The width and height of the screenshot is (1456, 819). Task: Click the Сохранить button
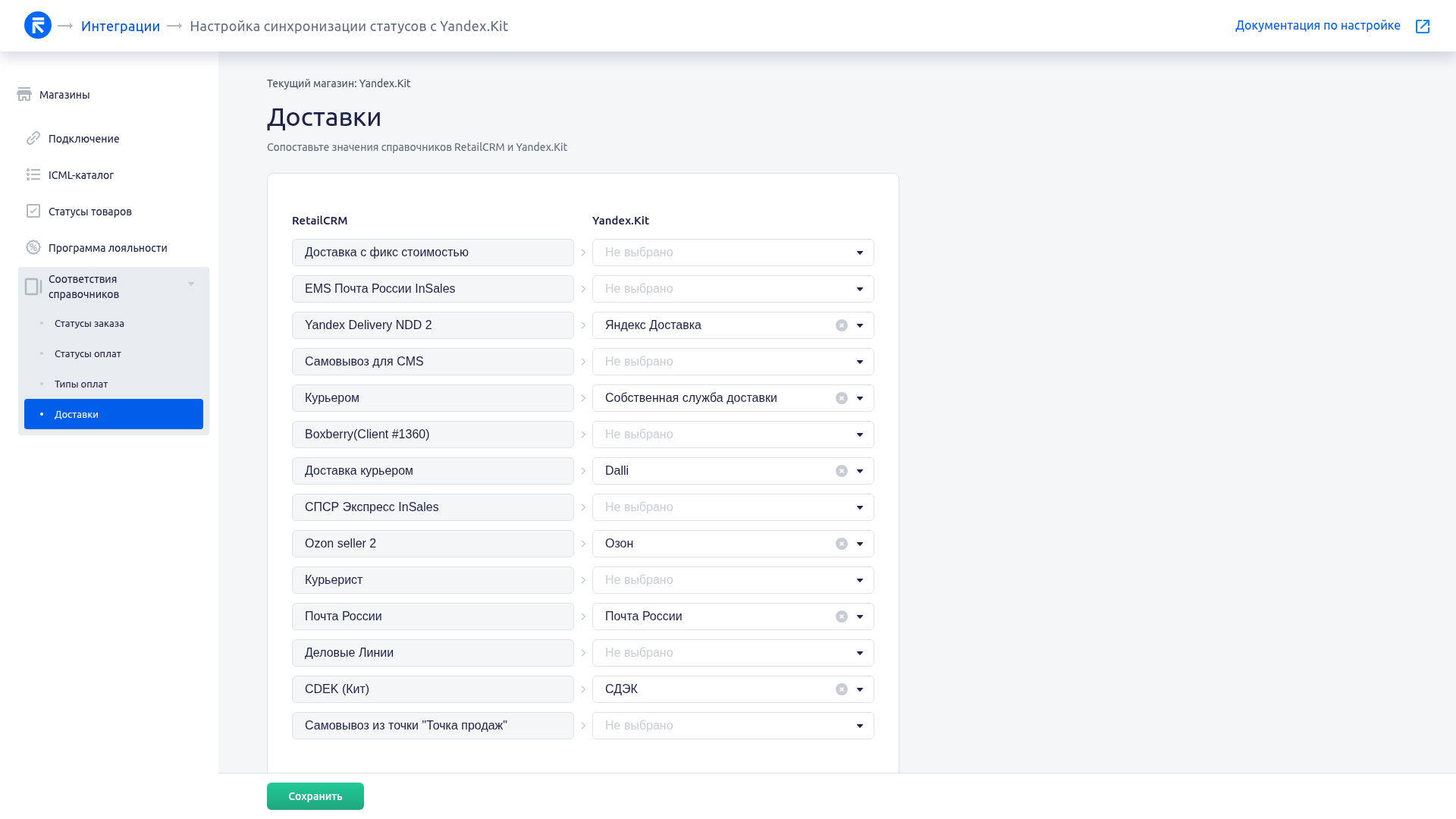click(315, 796)
